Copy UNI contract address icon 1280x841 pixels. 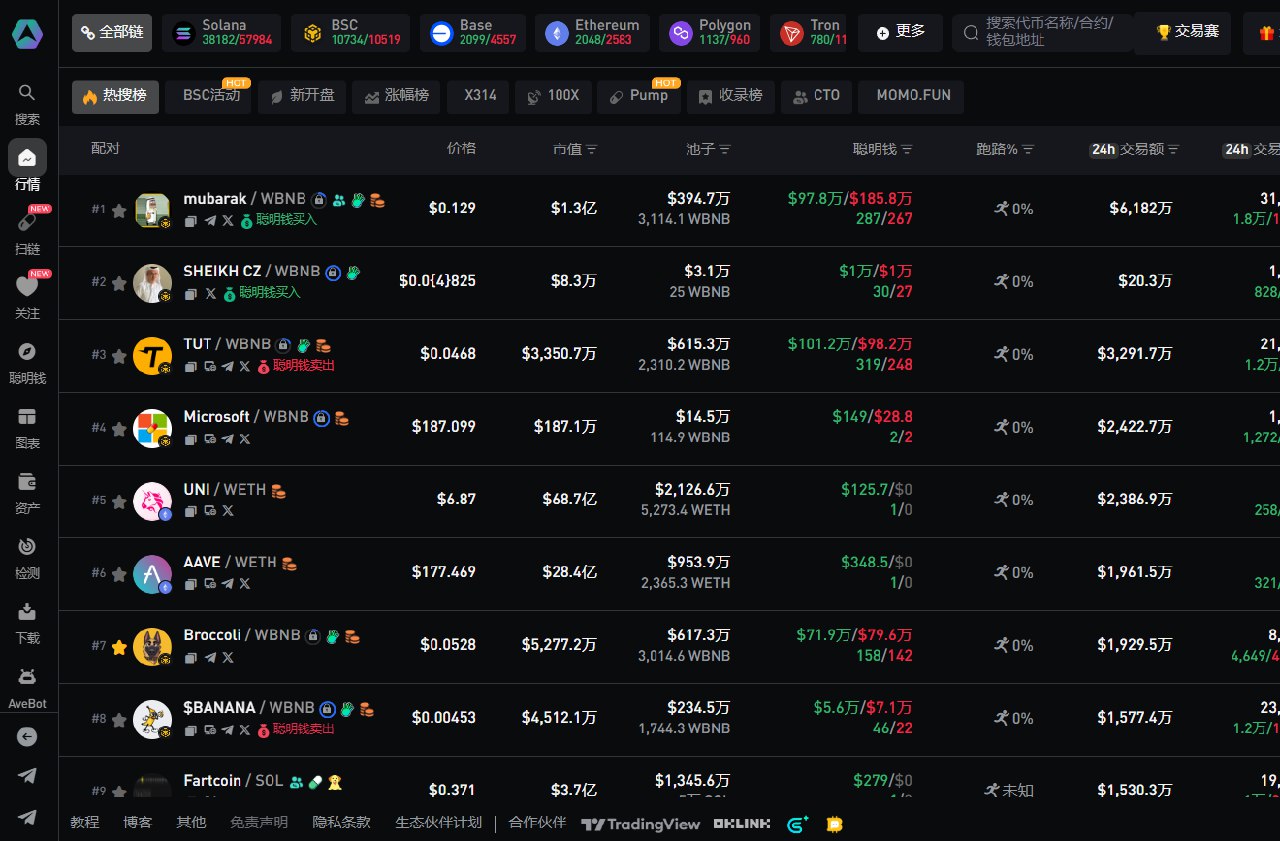click(x=190, y=511)
